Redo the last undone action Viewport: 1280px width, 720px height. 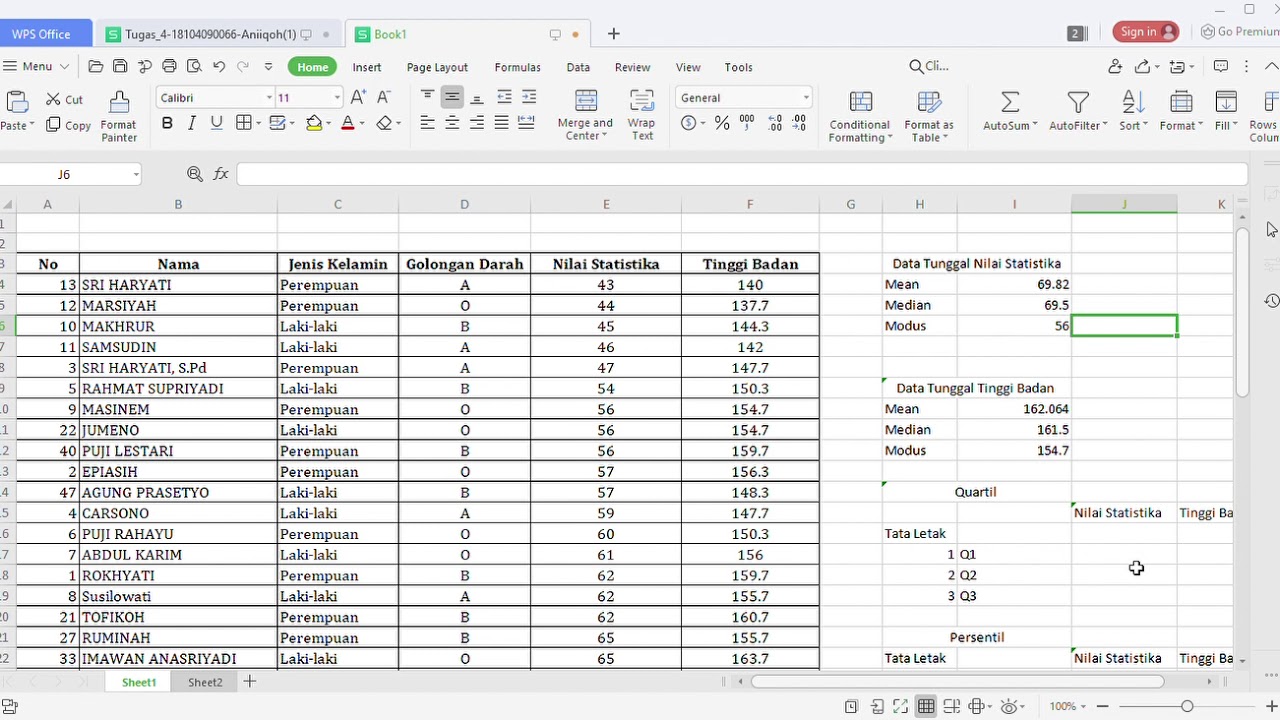pos(243,67)
